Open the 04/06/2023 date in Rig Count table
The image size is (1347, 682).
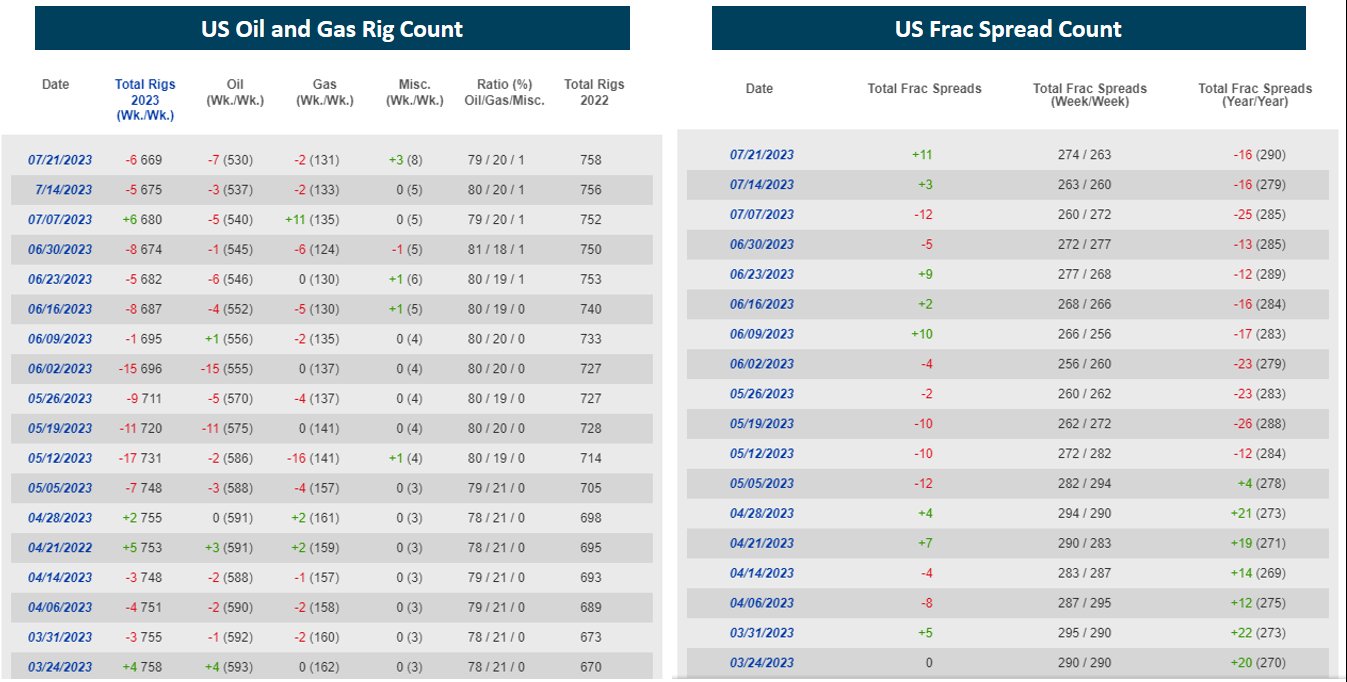(60, 607)
